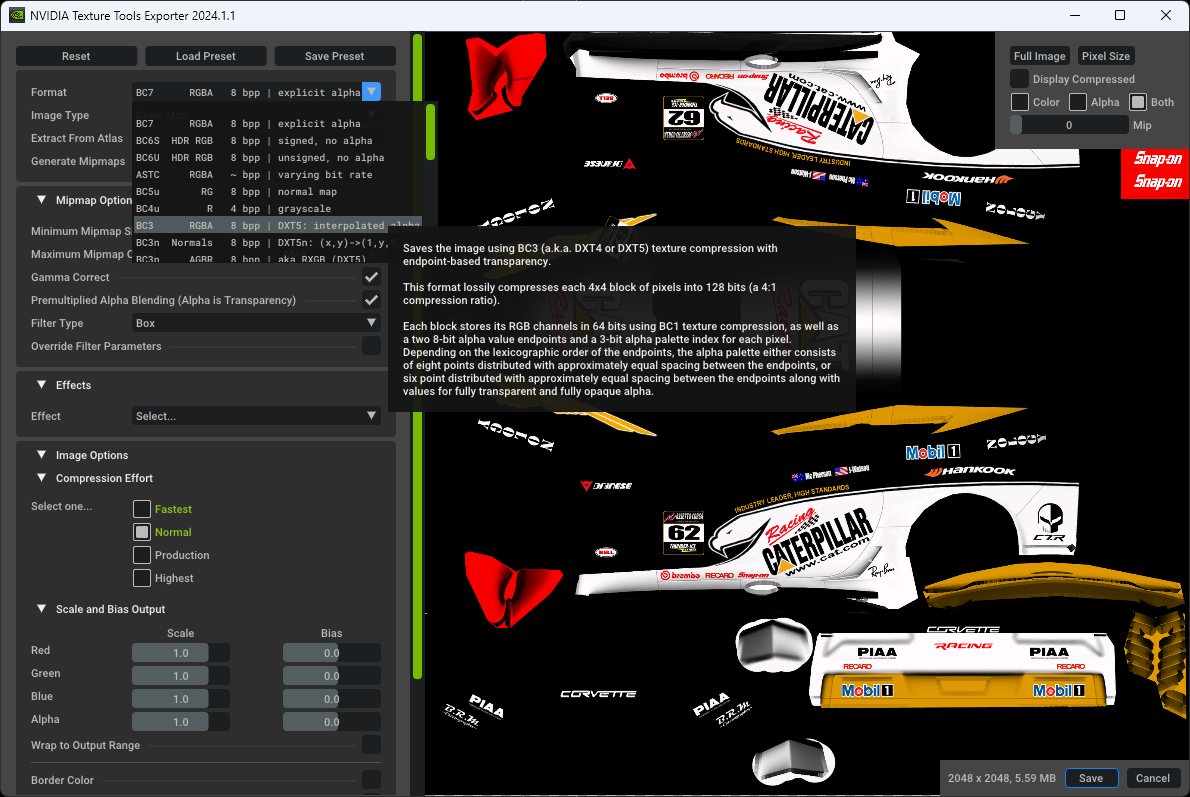This screenshot has width=1190, height=797.
Task: Disable the Gamma Correct checkbox
Action: (x=371, y=277)
